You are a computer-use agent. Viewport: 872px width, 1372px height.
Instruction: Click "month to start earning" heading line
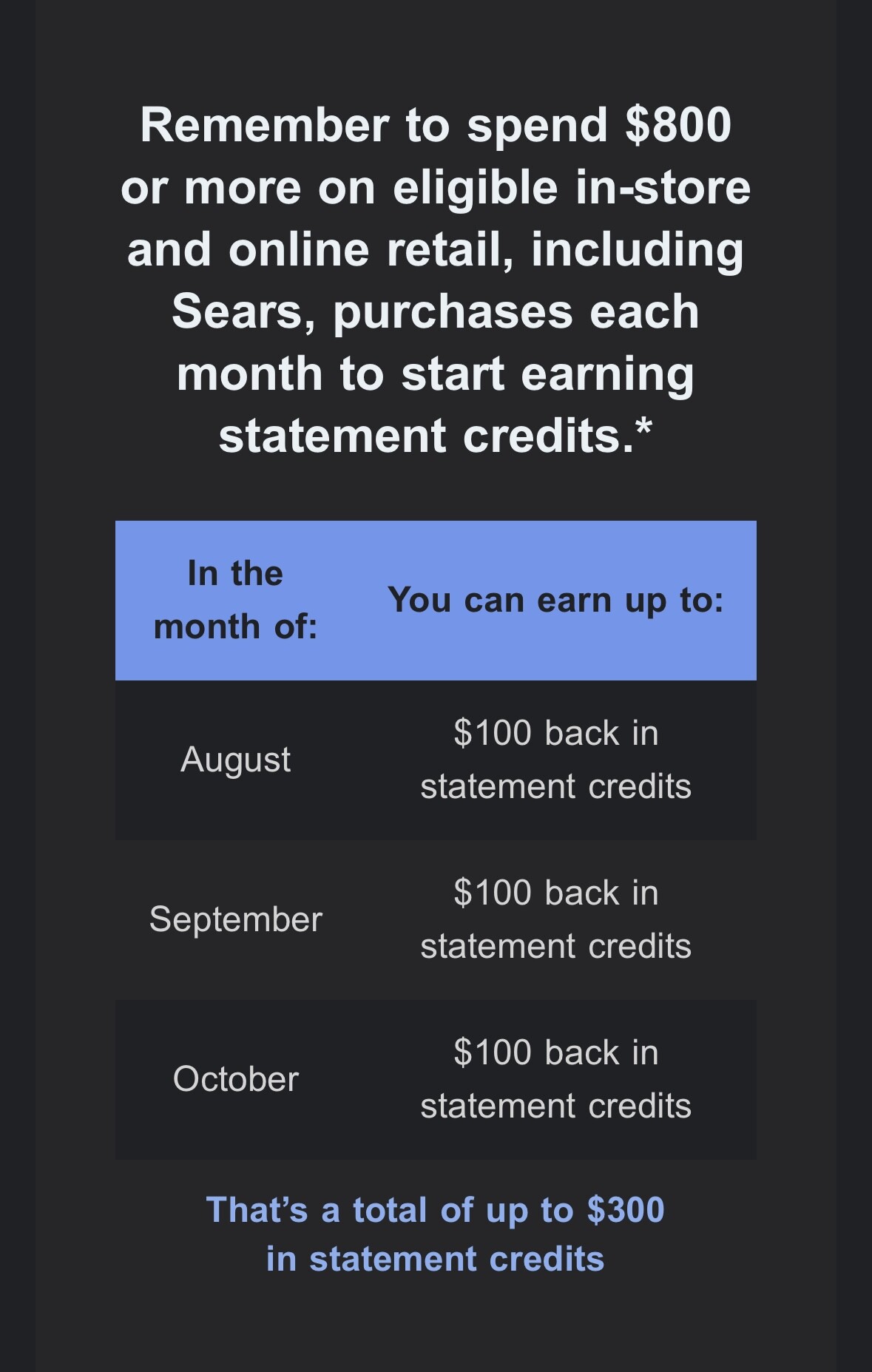[x=436, y=374]
